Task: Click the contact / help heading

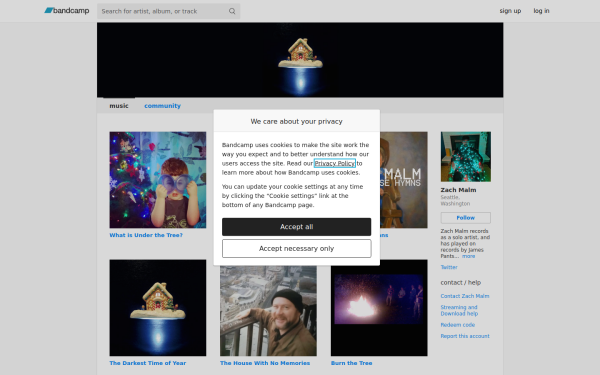Action: (461, 283)
